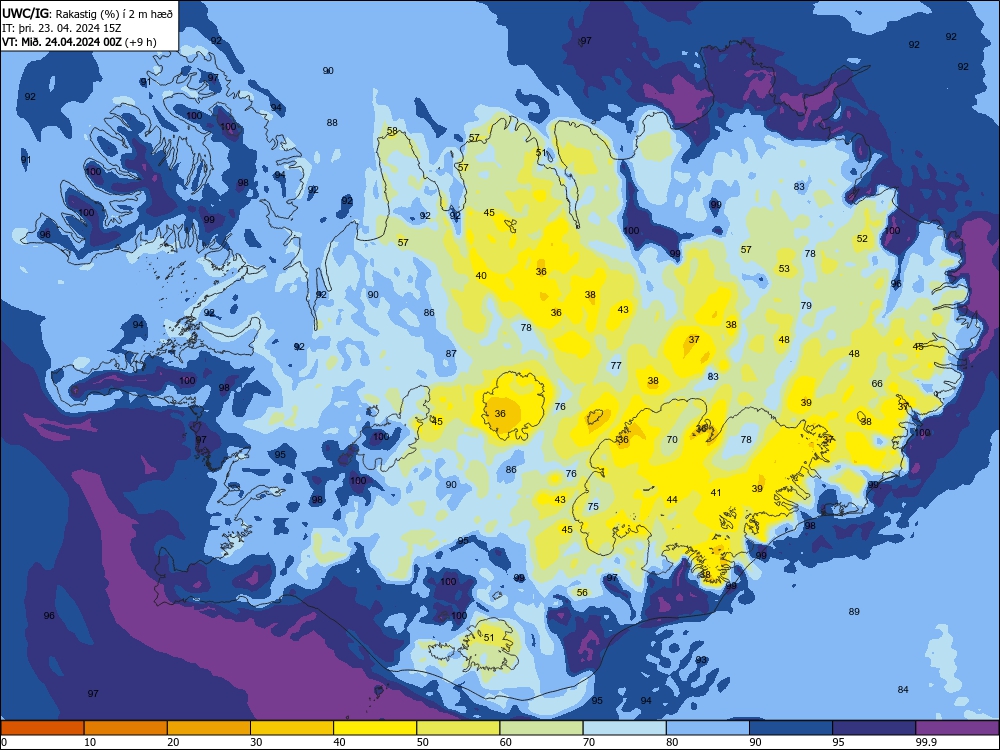Click the map value '53' in the northeast

tap(784, 268)
